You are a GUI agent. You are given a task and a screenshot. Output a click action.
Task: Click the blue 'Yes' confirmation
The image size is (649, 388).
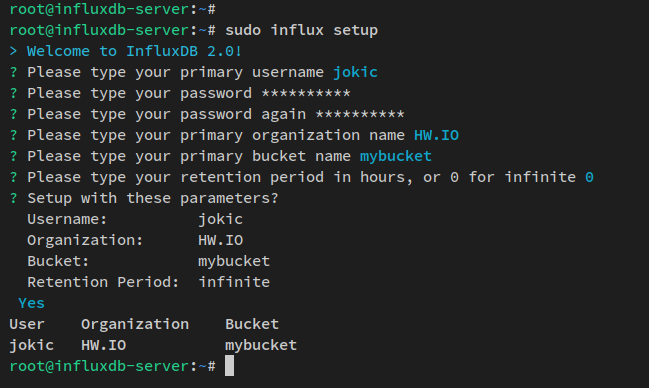point(31,303)
